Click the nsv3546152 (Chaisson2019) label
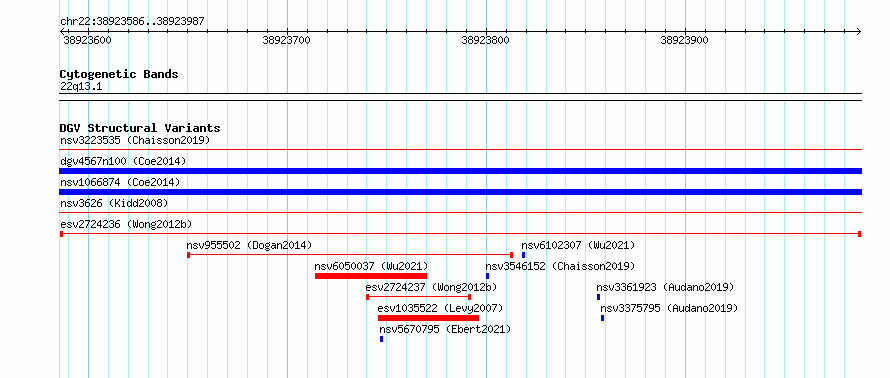 tap(560, 266)
